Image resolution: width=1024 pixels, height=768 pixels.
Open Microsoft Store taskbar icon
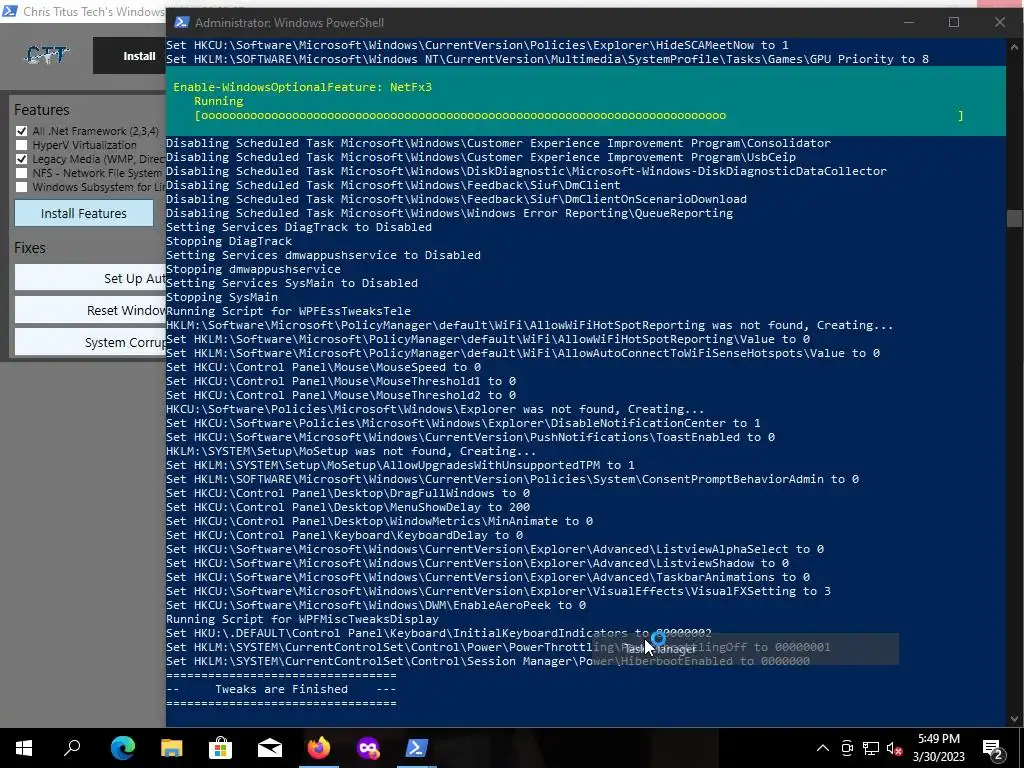[x=221, y=748]
